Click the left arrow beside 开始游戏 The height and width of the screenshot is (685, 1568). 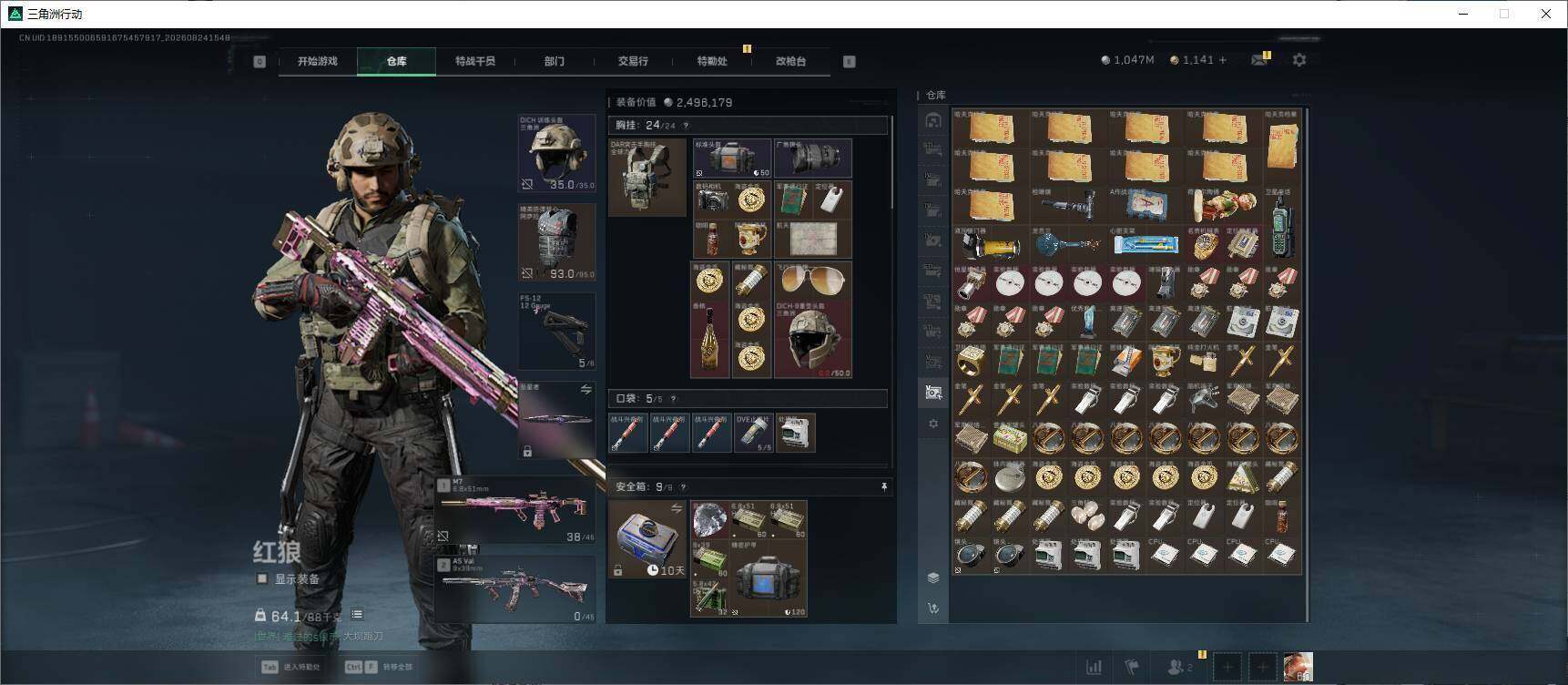[260, 62]
